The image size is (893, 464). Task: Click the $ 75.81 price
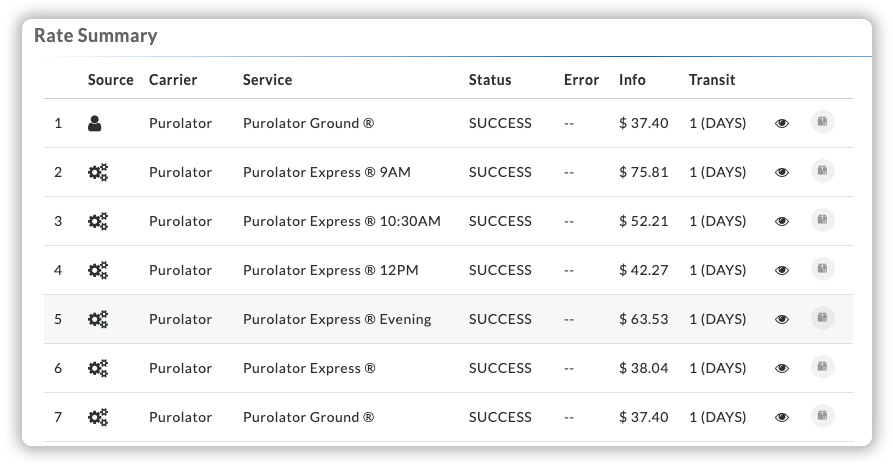click(644, 172)
